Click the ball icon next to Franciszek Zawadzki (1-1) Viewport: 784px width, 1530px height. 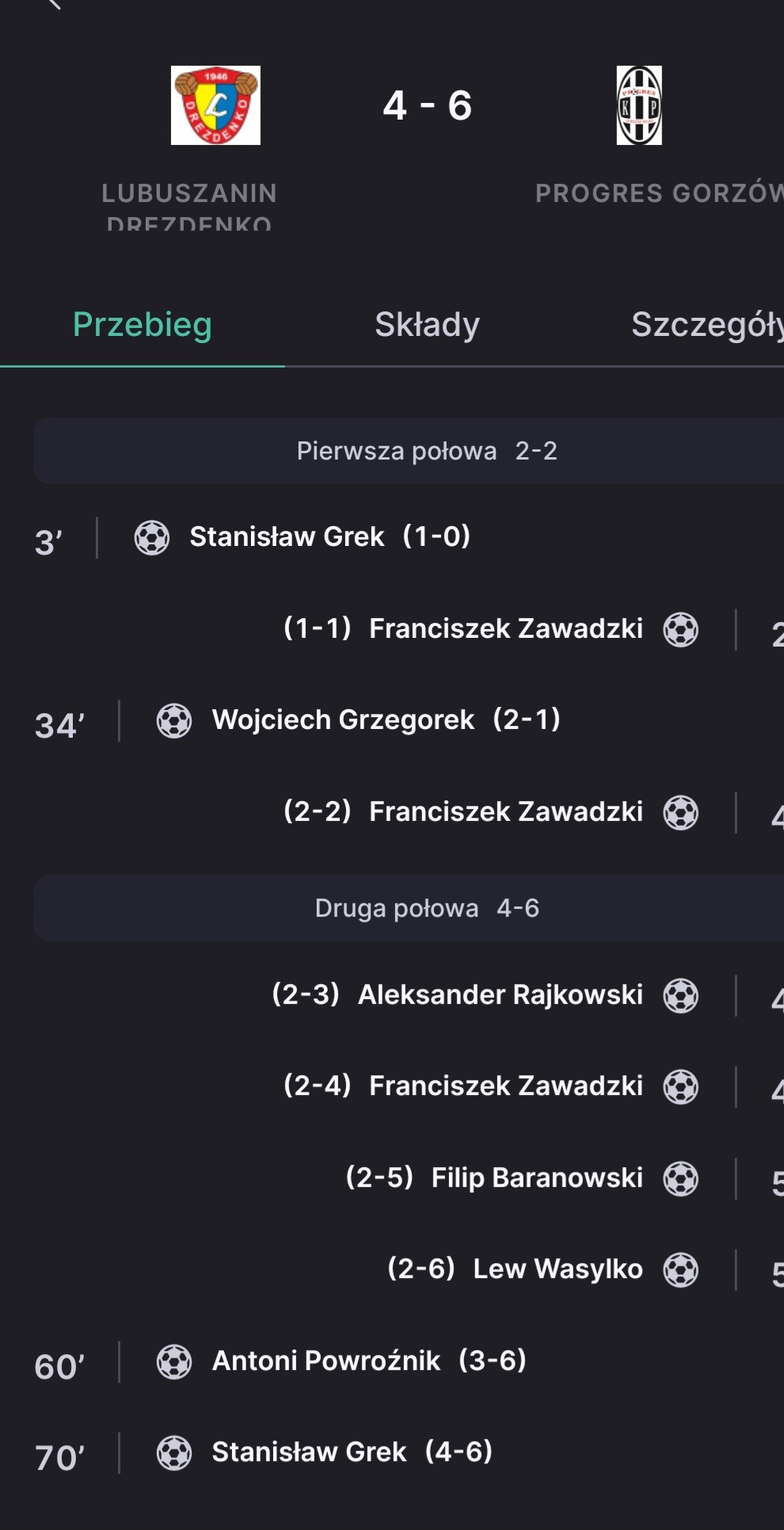pos(681,630)
